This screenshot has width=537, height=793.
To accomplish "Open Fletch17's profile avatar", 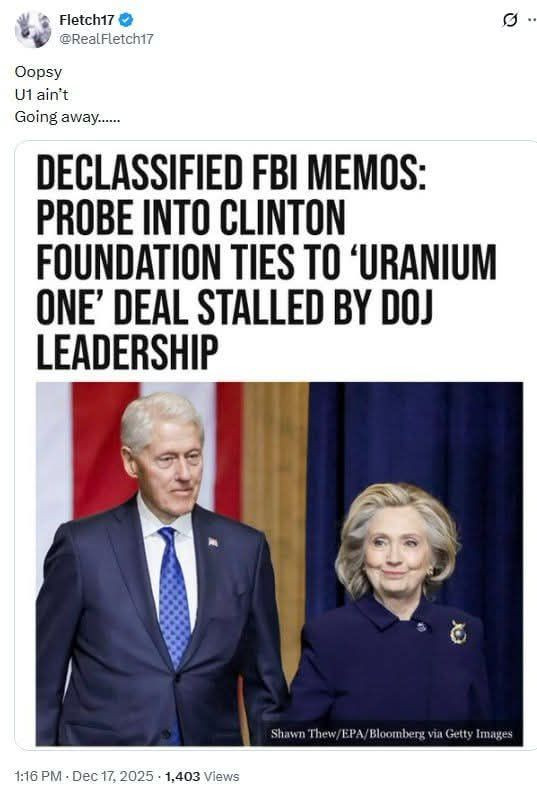I will point(33,29).
